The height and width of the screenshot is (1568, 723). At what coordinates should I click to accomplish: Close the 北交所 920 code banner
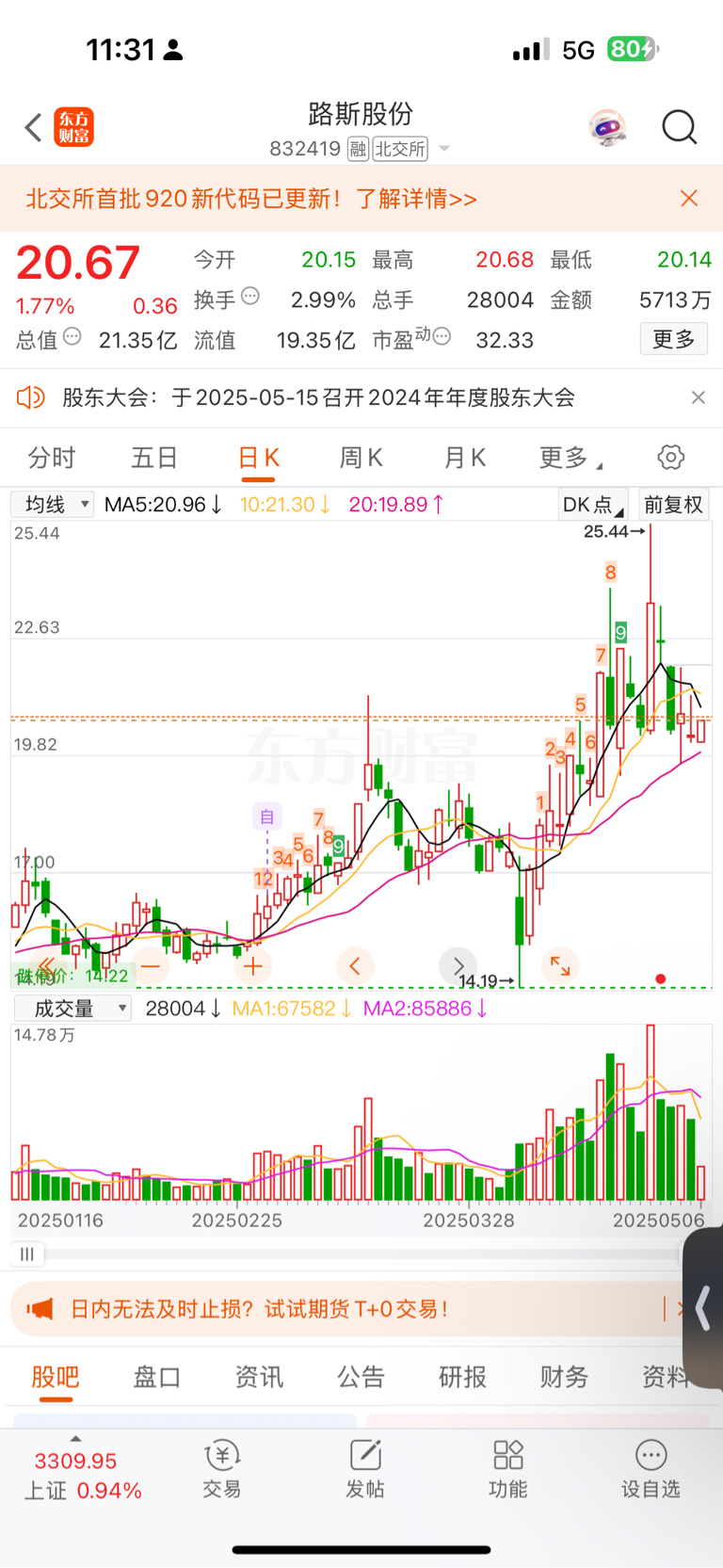click(x=689, y=198)
